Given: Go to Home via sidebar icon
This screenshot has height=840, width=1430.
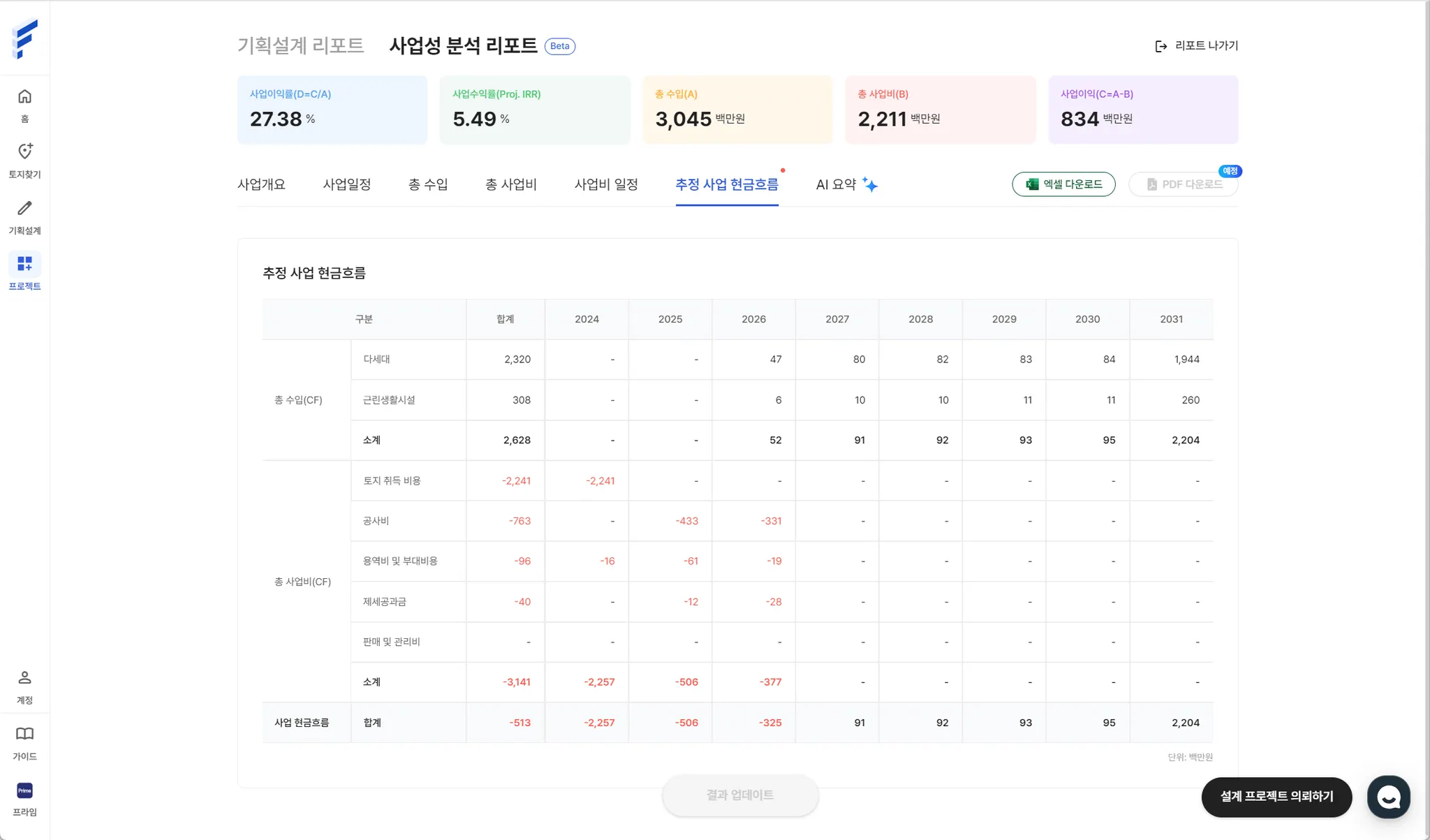Looking at the screenshot, I should [x=24, y=96].
